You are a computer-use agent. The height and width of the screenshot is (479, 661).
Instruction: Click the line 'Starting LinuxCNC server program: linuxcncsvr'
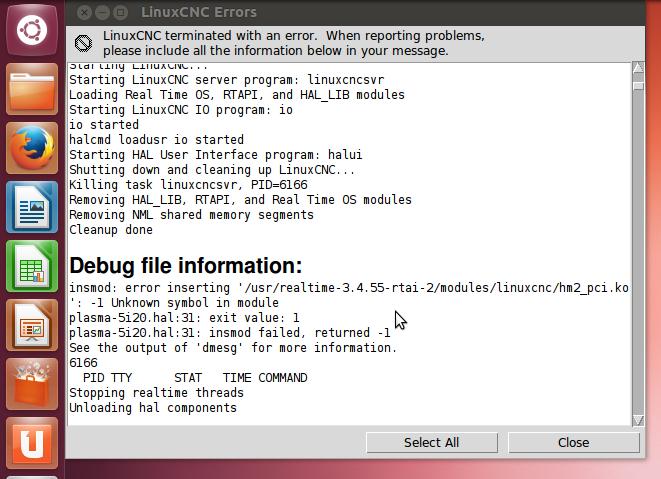227,80
